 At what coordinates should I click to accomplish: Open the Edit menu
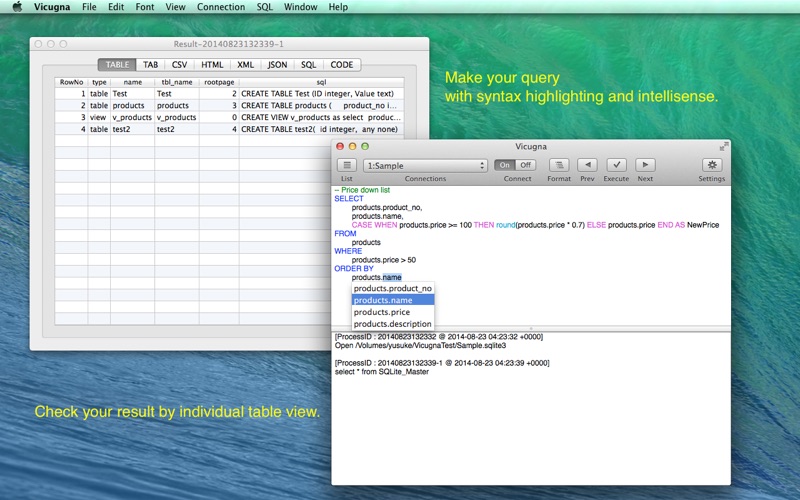pyautogui.click(x=116, y=7)
